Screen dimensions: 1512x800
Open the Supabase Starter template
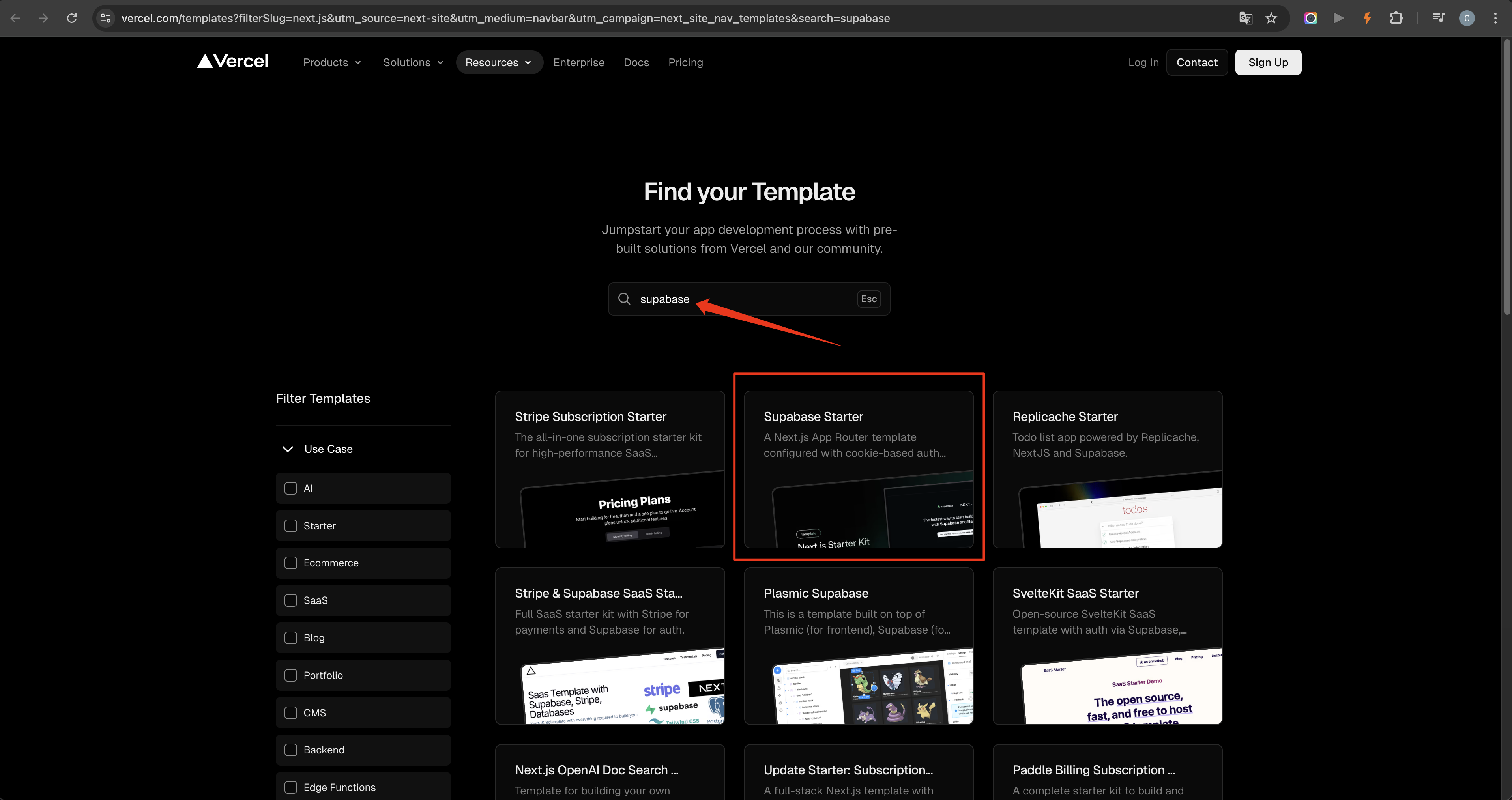pos(859,469)
